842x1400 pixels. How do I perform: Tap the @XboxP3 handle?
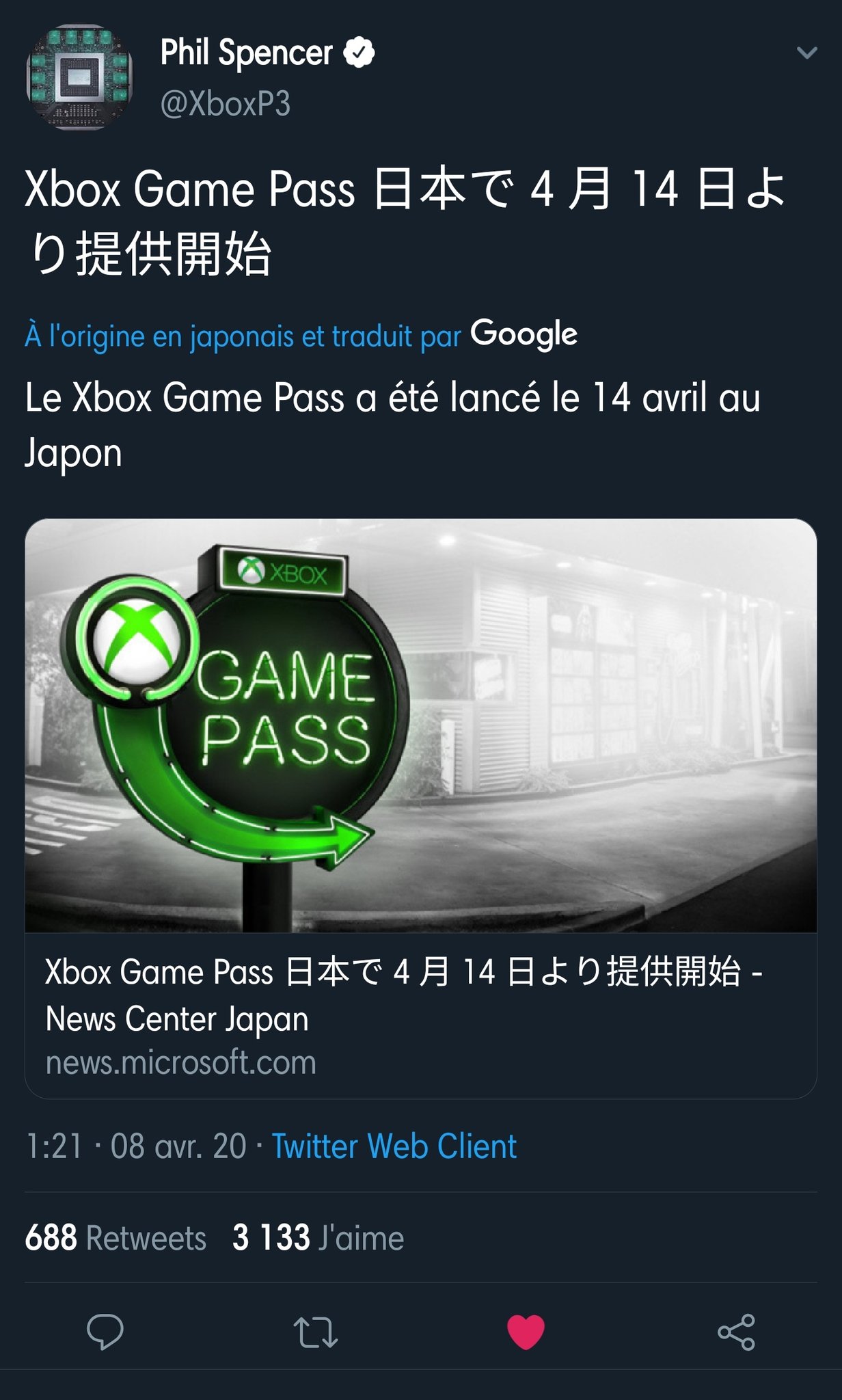point(226,104)
